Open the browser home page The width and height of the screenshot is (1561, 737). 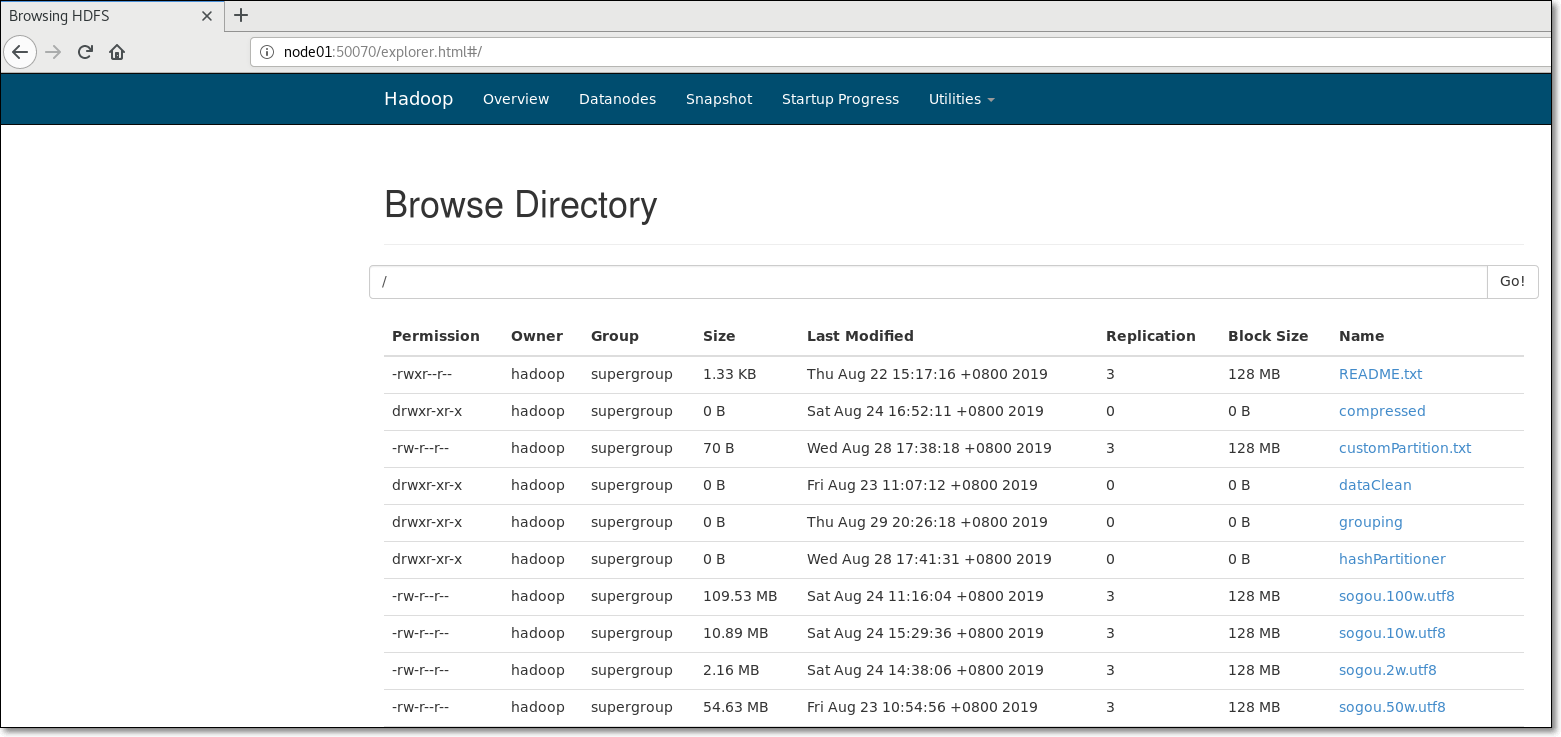tap(116, 52)
